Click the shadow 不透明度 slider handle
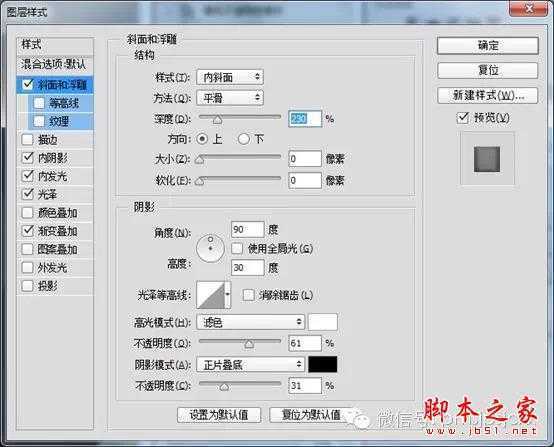This screenshot has height=447, width=554. 224,387
